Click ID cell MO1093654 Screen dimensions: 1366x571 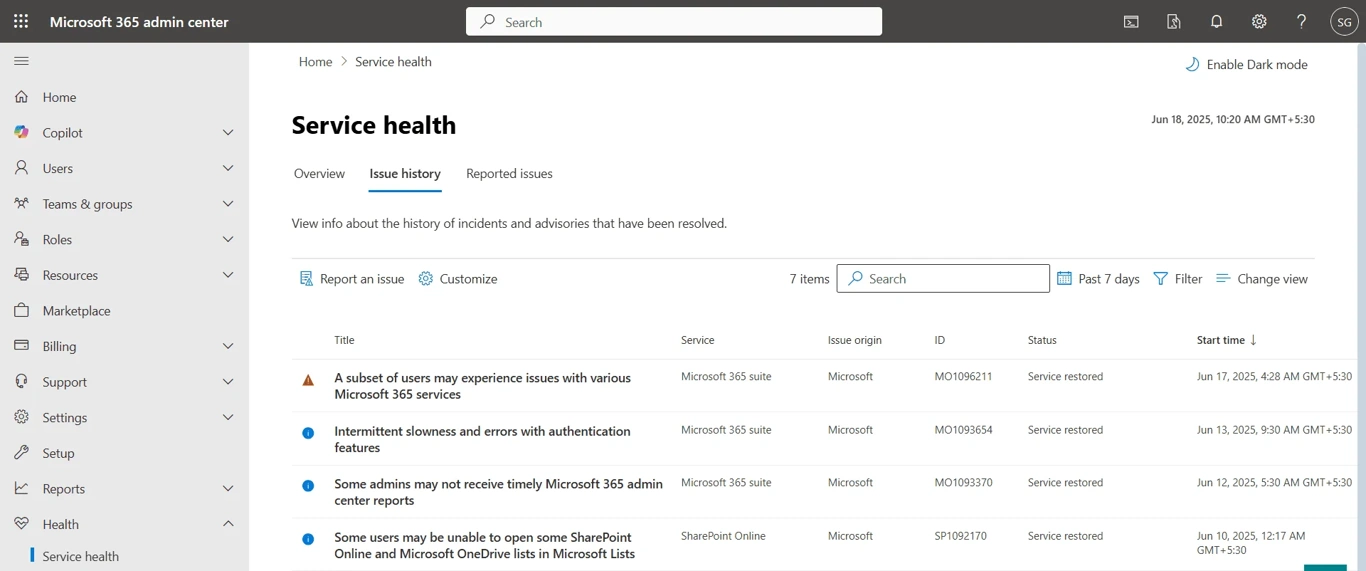click(x=963, y=430)
